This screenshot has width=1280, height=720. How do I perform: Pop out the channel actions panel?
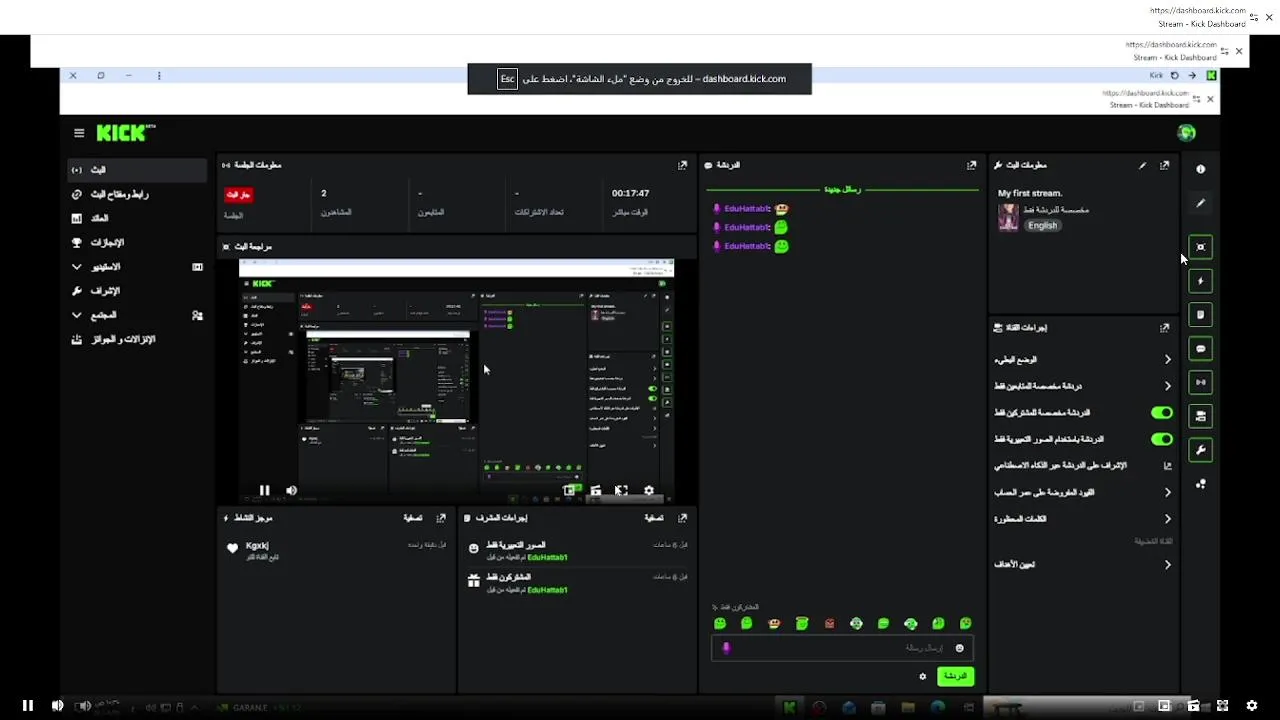point(1164,328)
